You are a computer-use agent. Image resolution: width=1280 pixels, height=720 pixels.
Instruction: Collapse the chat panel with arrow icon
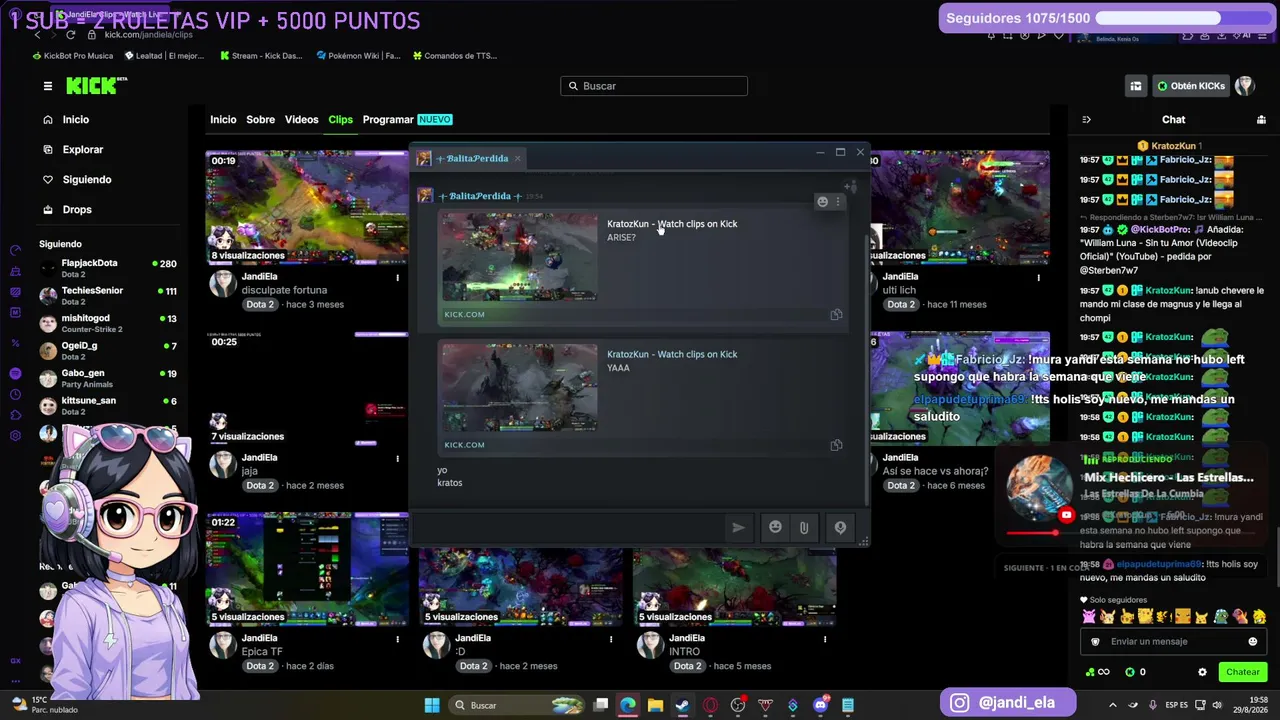click(x=1086, y=119)
